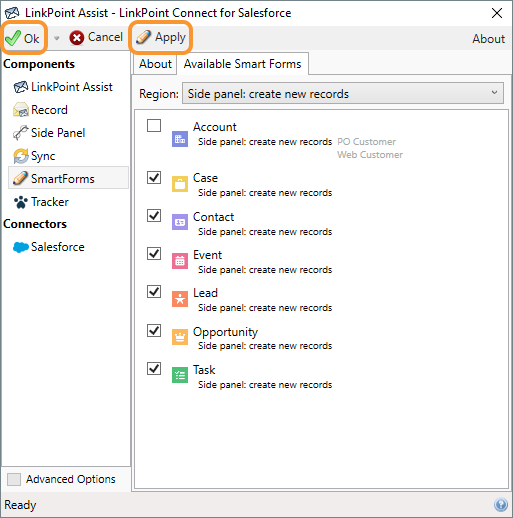The width and height of the screenshot is (513, 518).
Task: Switch to the About tab
Action: tap(155, 64)
